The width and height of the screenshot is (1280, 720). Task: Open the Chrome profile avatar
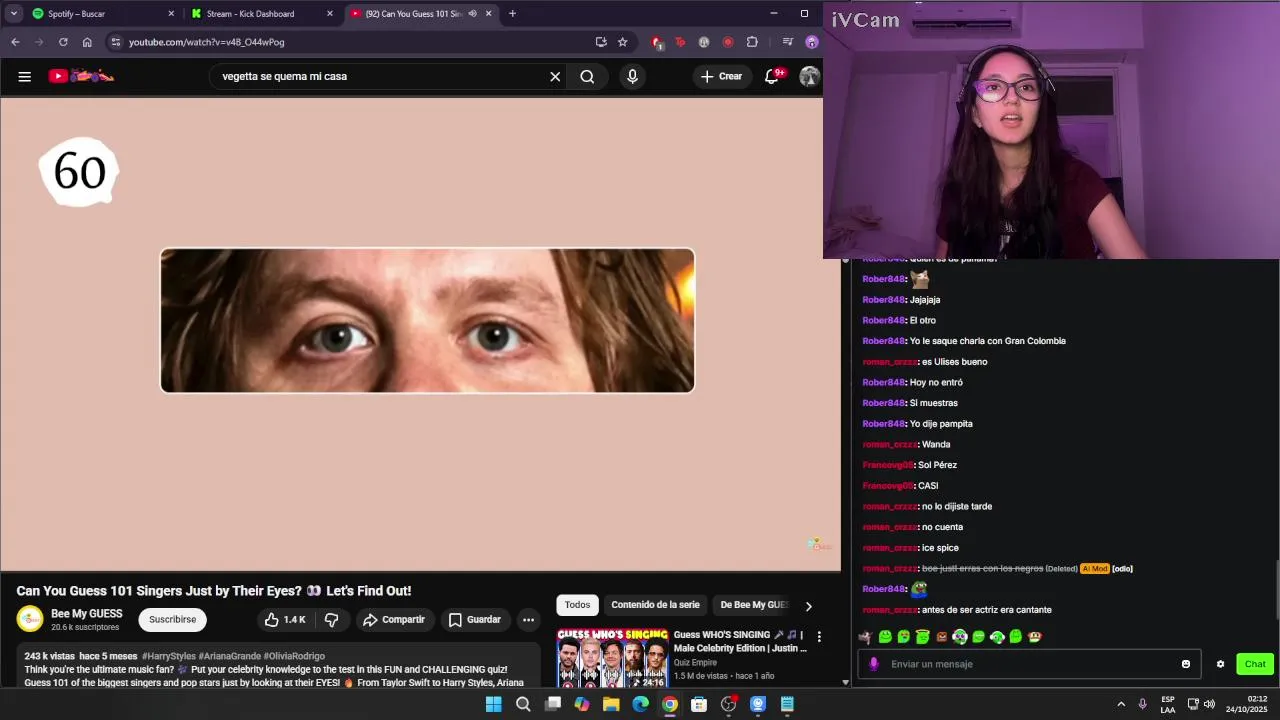(812, 42)
